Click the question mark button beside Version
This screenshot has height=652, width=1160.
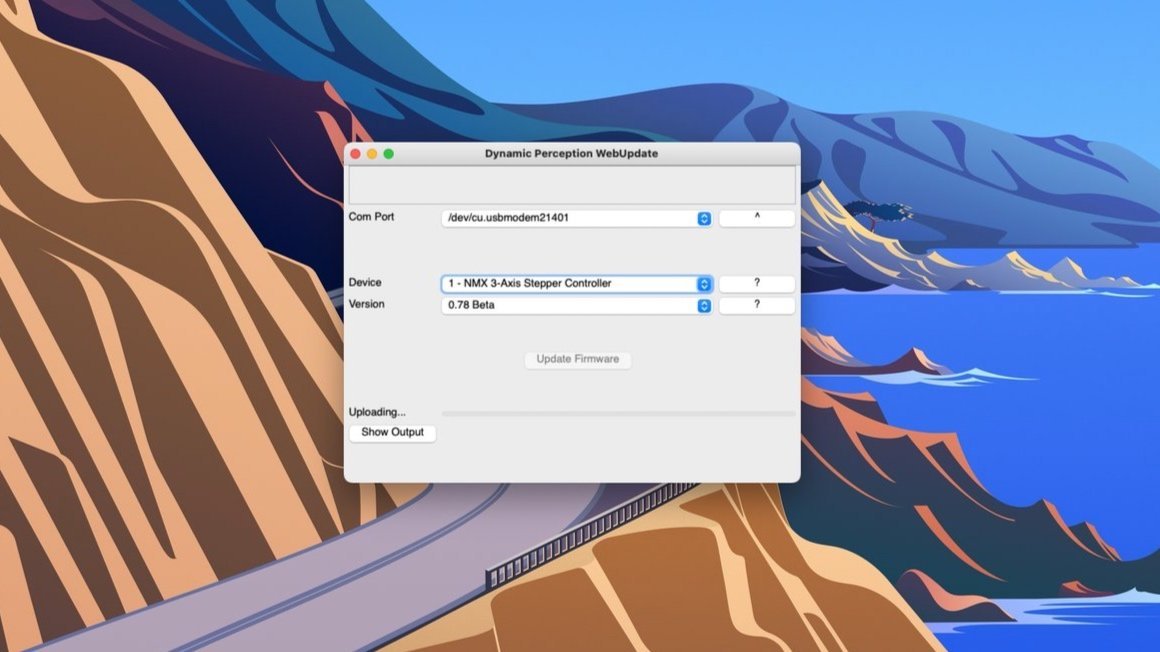[757, 305]
